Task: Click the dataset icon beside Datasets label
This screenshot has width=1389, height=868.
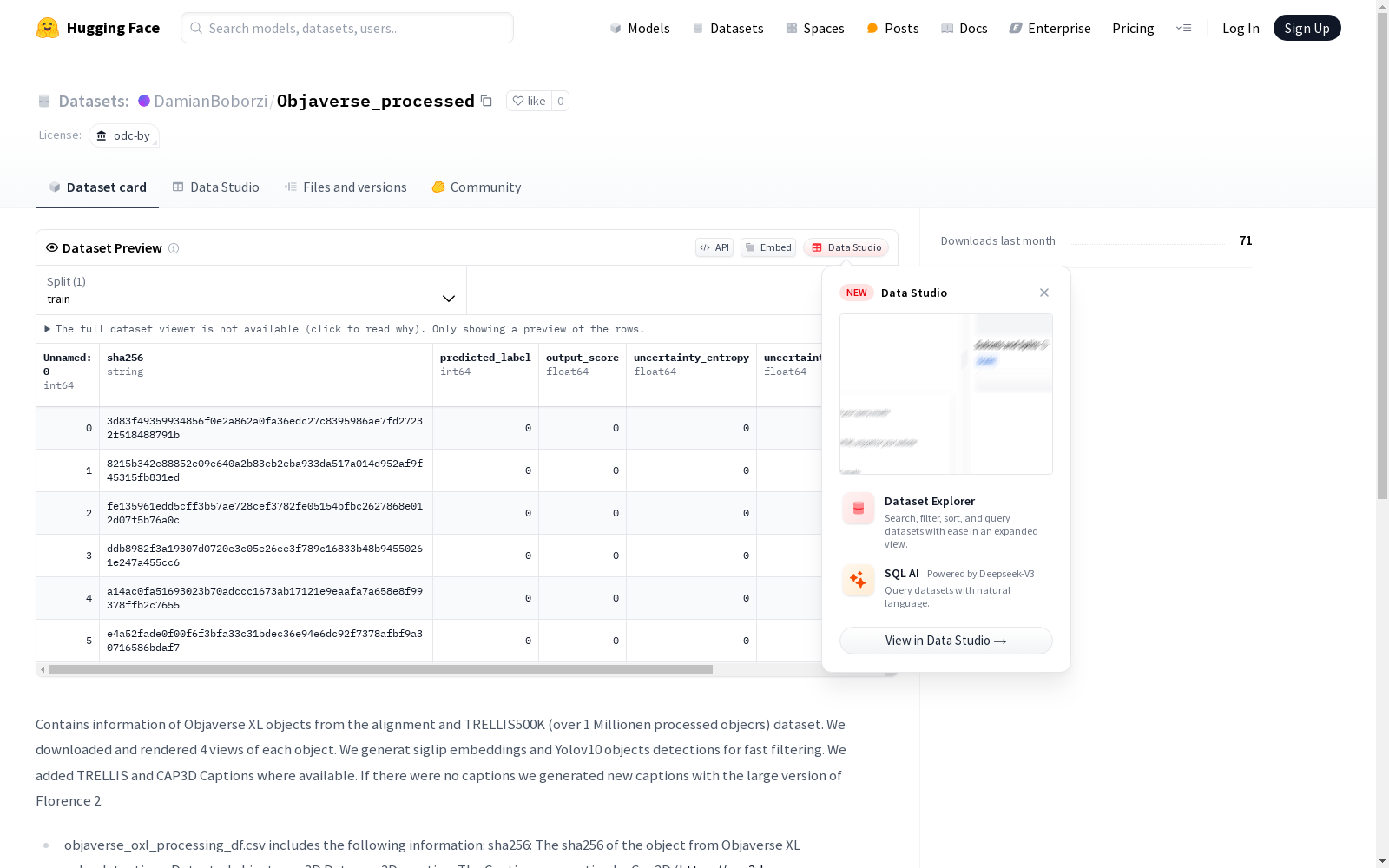Action: [x=44, y=102]
